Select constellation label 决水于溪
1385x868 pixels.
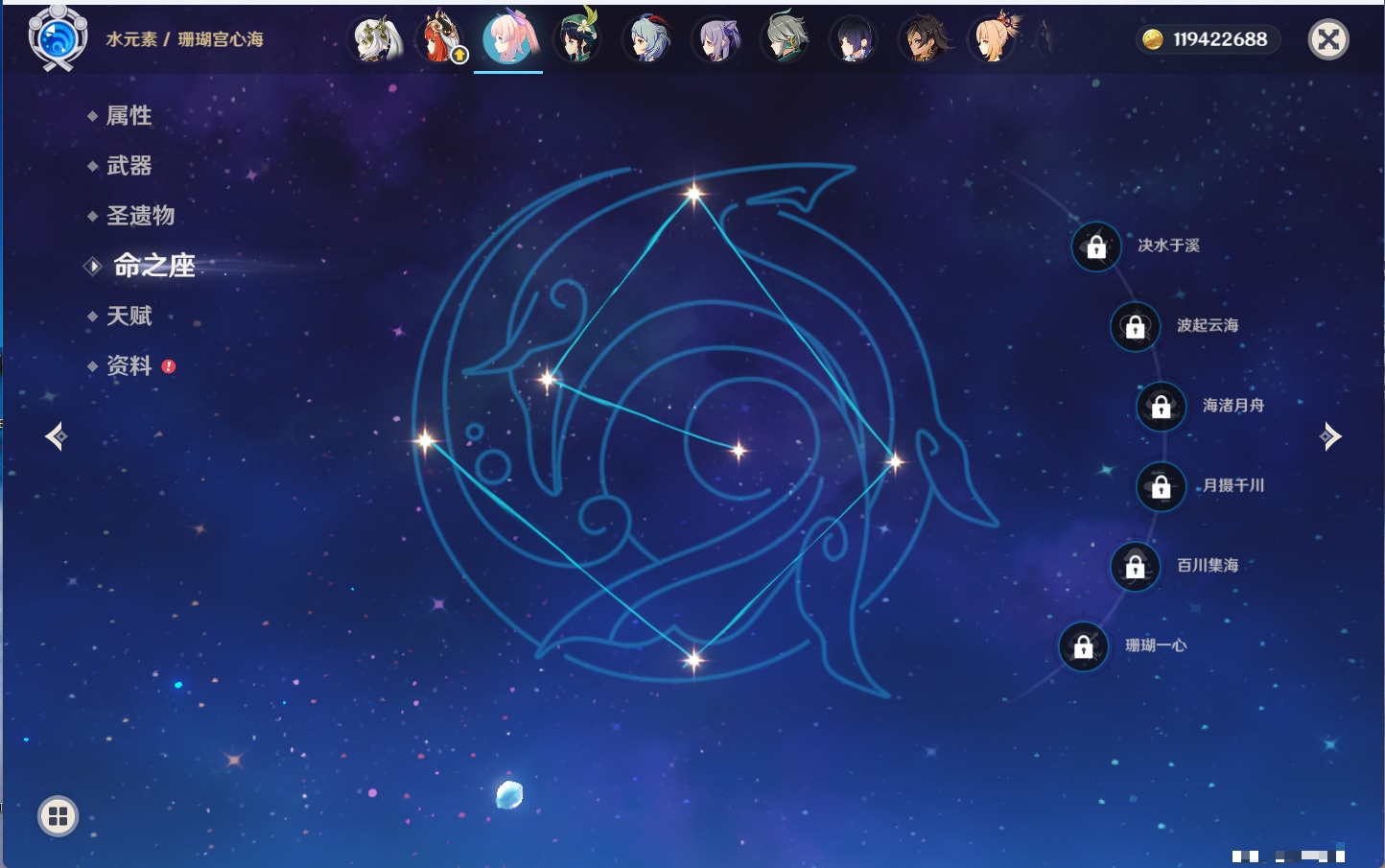coord(1168,246)
